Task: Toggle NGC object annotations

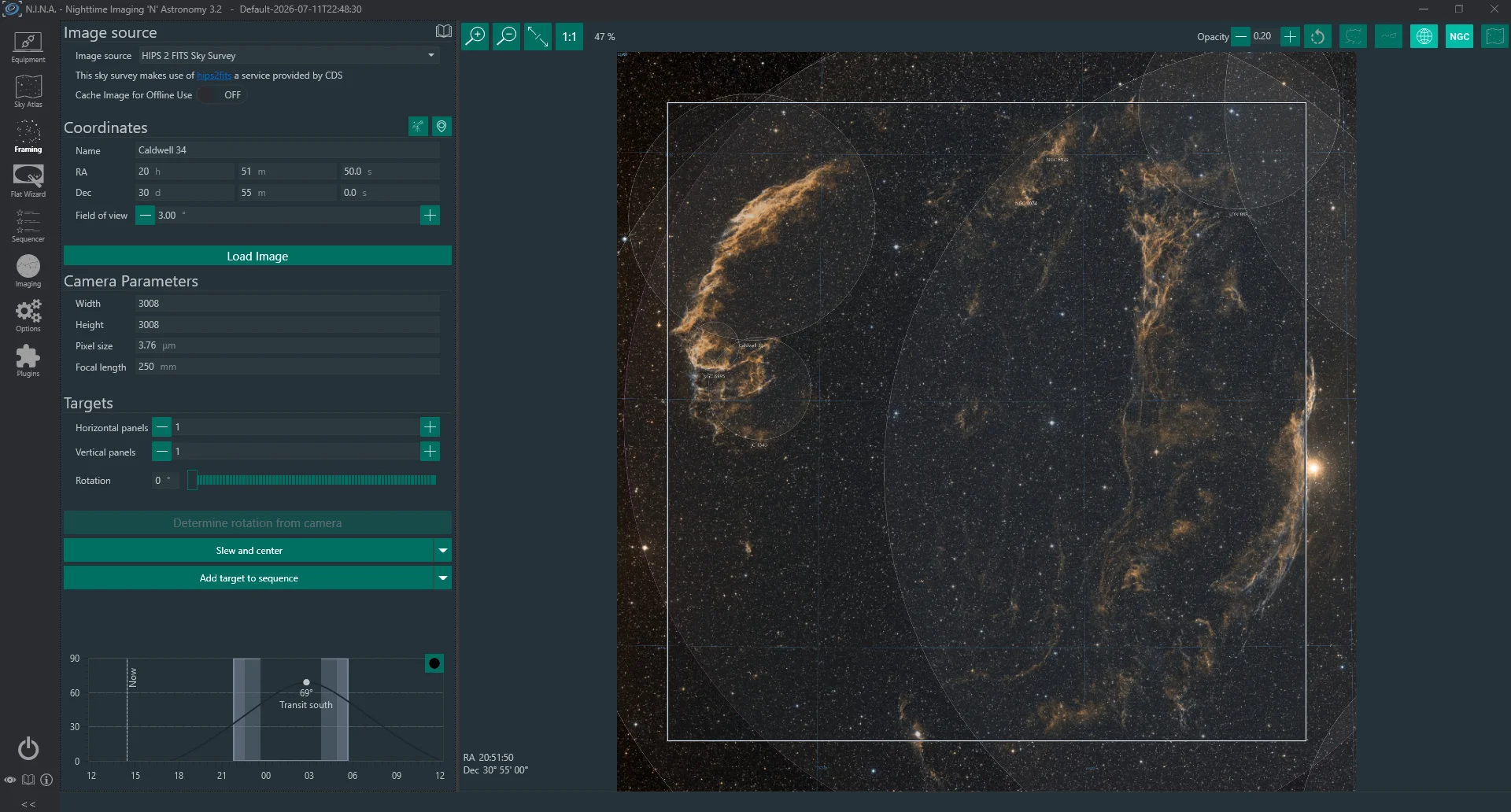Action: pyautogui.click(x=1459, y=36)
